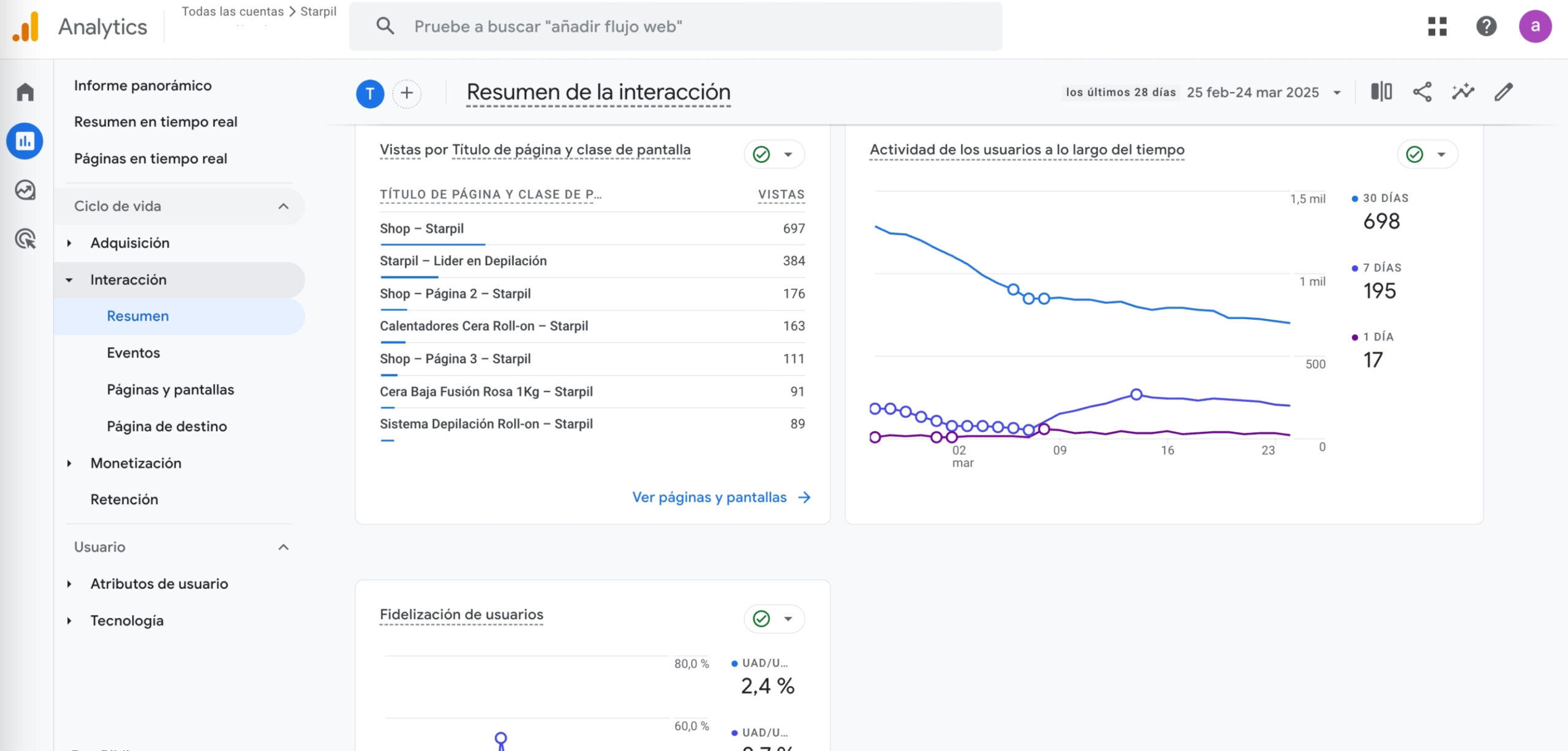Click the data quality check on Fidelización card

click(761, 619)
